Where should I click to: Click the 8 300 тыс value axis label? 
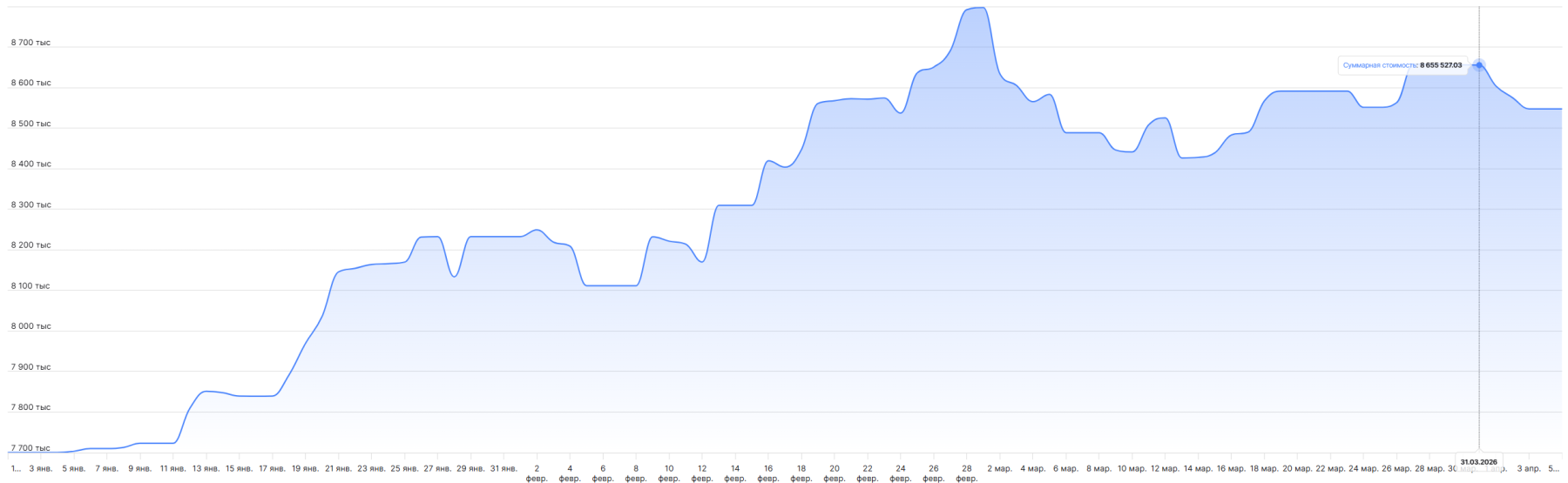[x=30, y=205]
